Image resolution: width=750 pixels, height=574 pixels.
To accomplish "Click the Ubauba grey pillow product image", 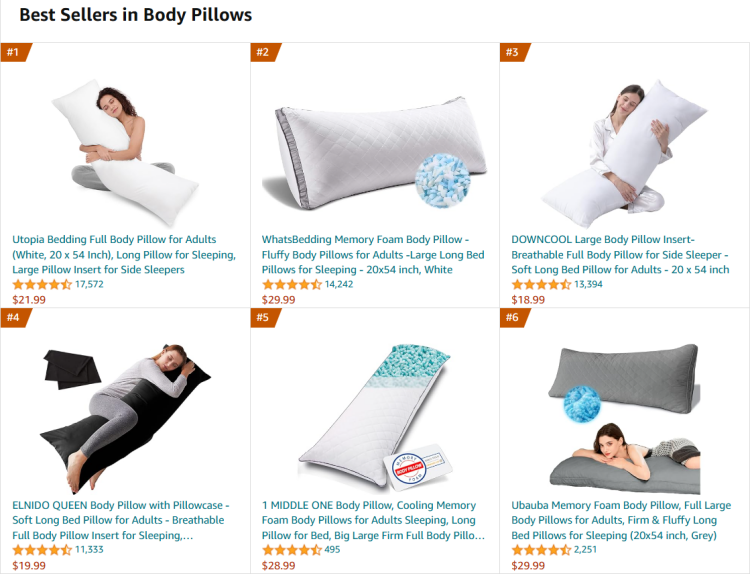I will coord(624,419).
